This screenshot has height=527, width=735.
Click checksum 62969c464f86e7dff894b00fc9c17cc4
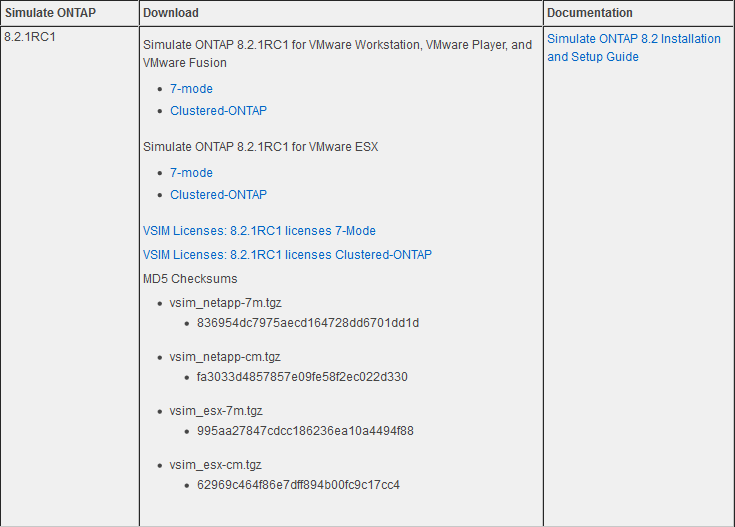299,485
